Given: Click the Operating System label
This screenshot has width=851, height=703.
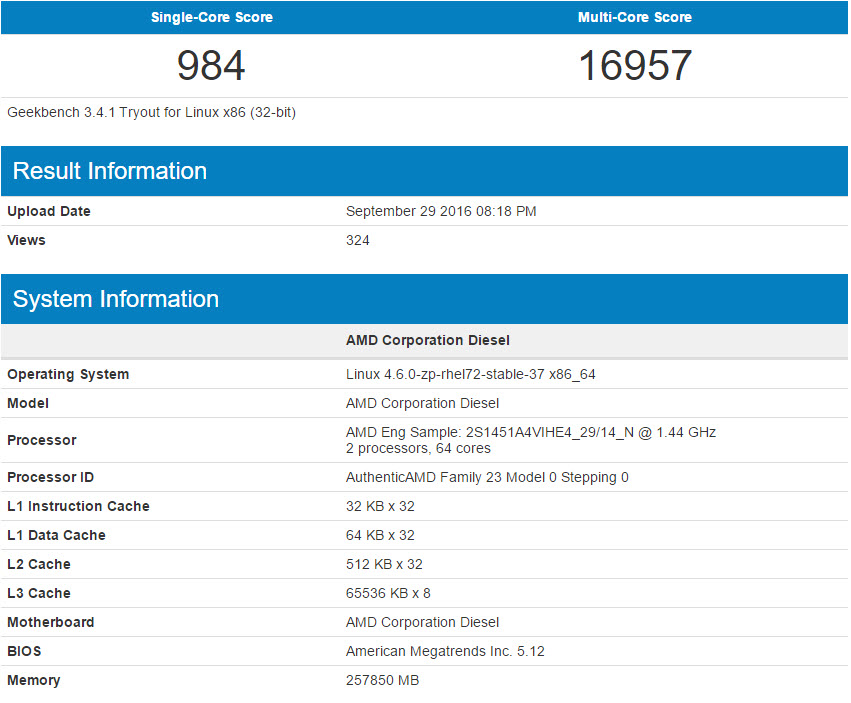Looking at the screenshot, I should pyautogui.click(x=68, y=375).
